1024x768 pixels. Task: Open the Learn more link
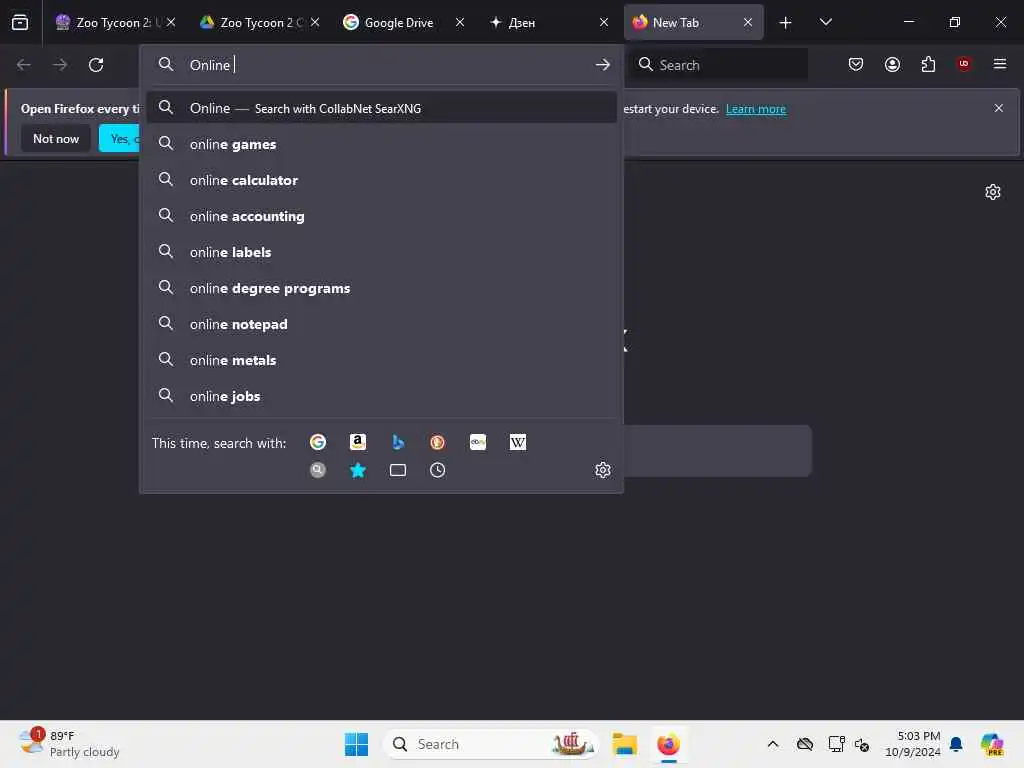pos(756,109)
